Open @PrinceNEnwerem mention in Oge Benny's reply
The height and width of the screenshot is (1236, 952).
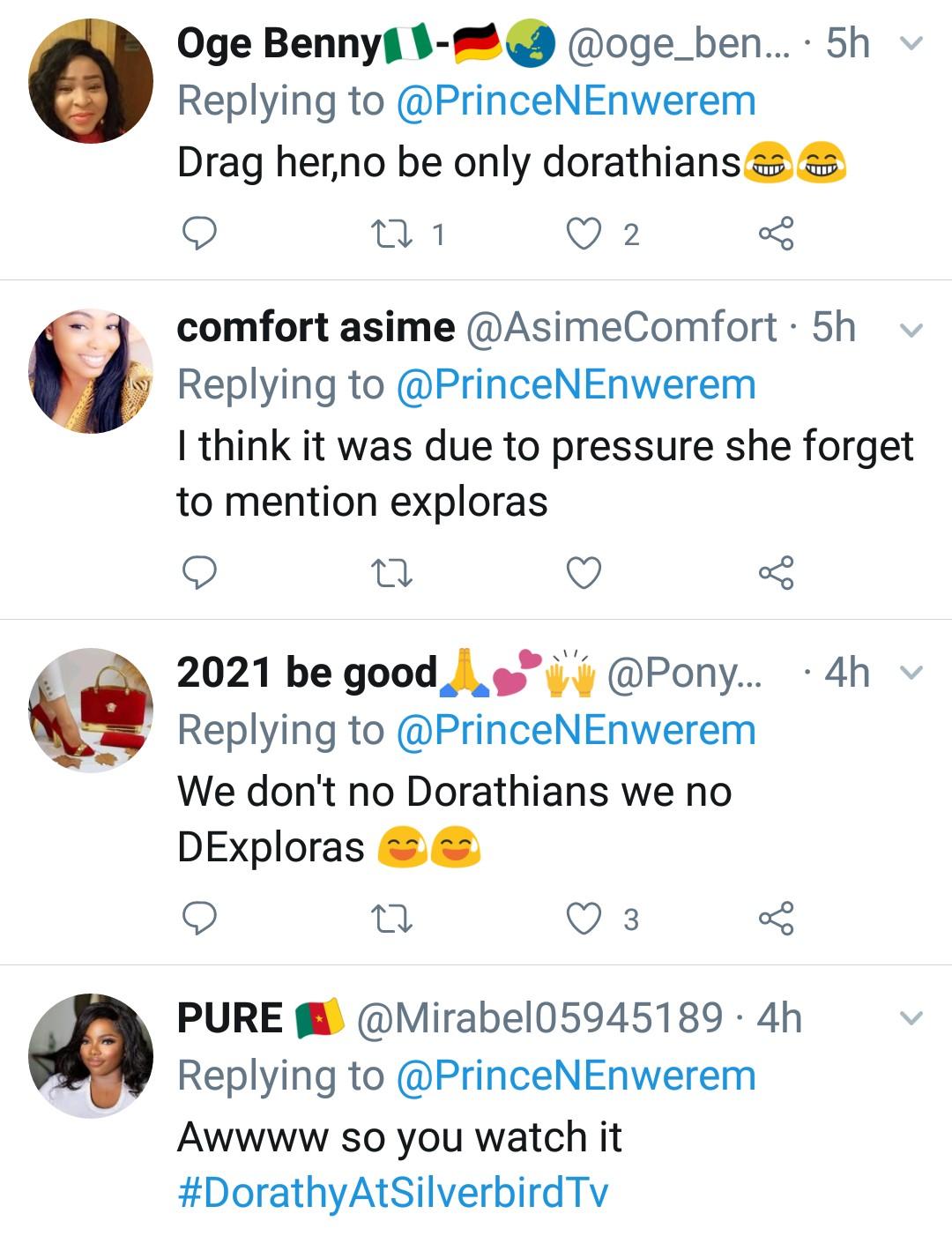[x=576, y=101]
